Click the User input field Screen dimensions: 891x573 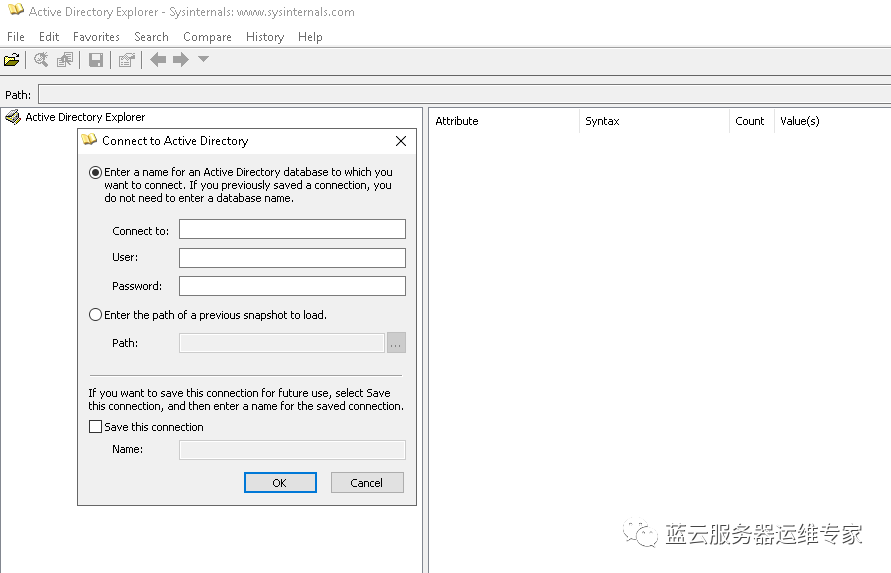(x=292, y=258)
